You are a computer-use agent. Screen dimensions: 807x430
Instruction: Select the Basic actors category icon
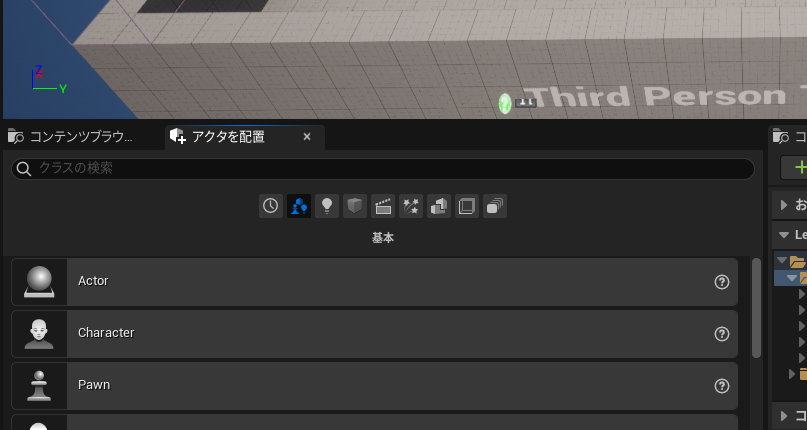299,206
